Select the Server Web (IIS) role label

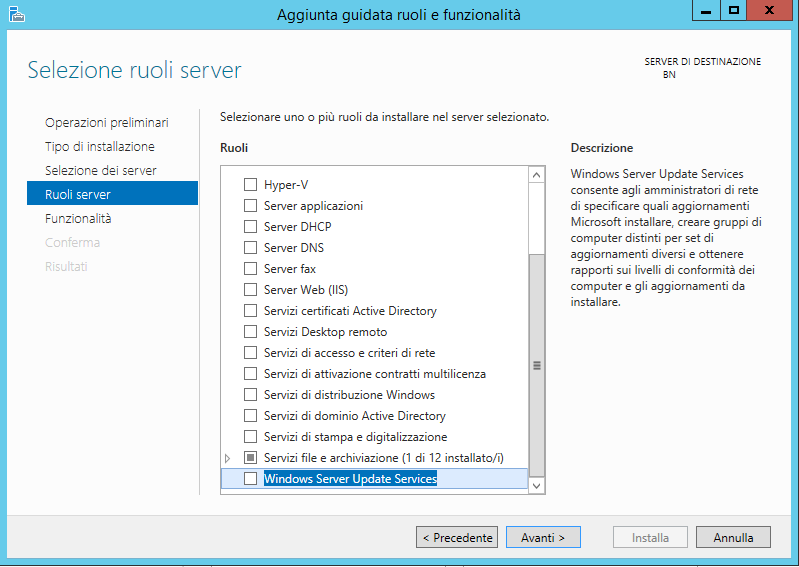pos(306,290)
